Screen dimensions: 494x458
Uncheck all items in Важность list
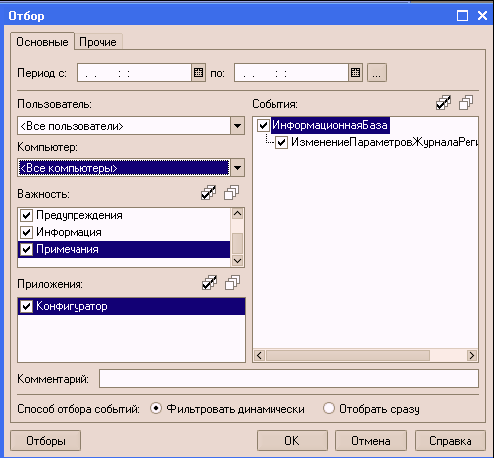click(231, 193)
